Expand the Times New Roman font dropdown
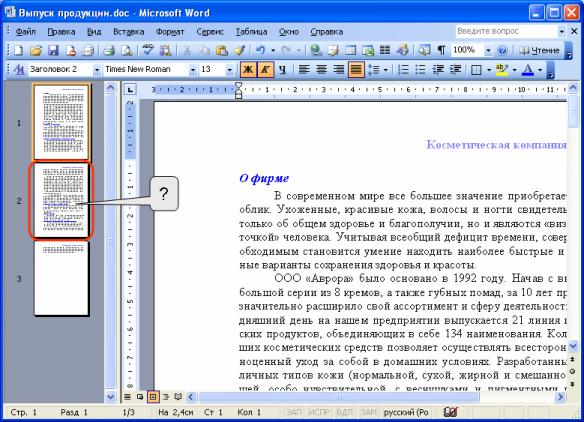This screenshot has height=422, width=584. tap(193, 70)
